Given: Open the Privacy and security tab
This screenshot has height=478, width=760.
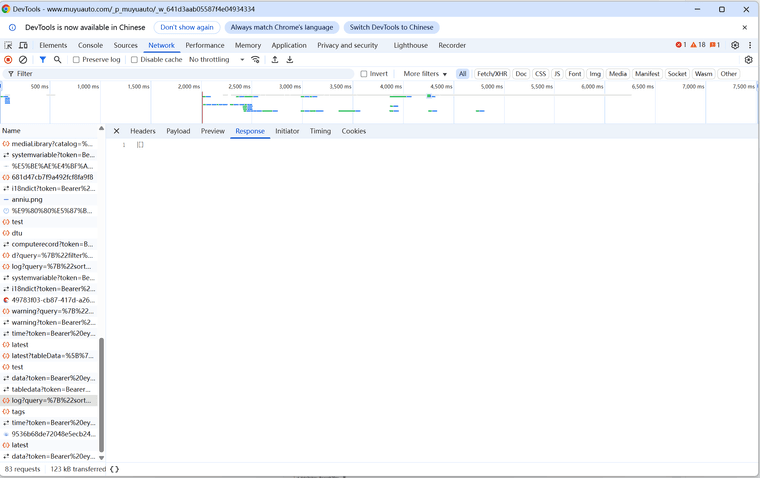Looking at the screenshot, I should tap(348, 45).
